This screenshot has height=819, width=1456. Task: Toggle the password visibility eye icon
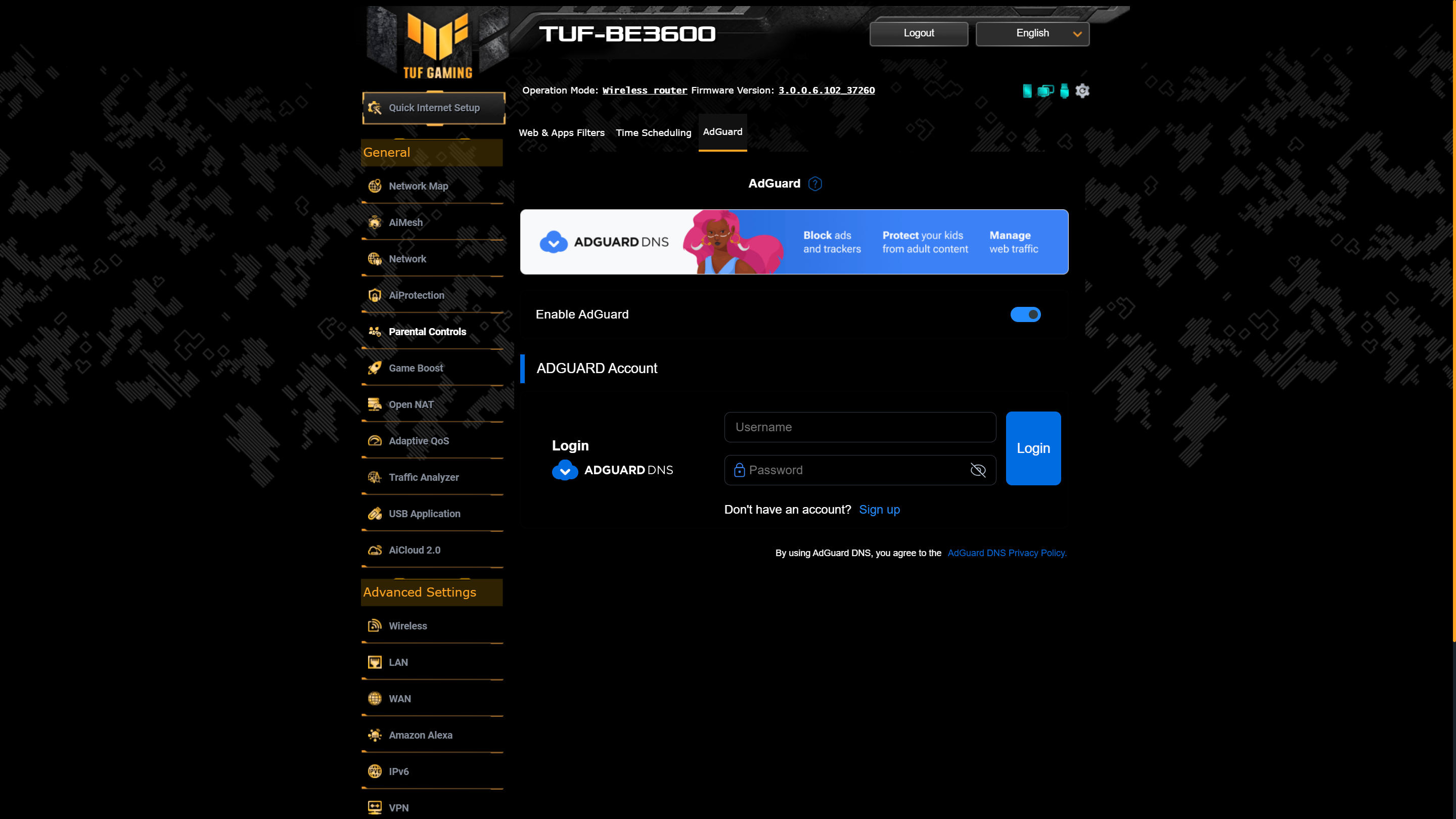(x=978, y=470)
